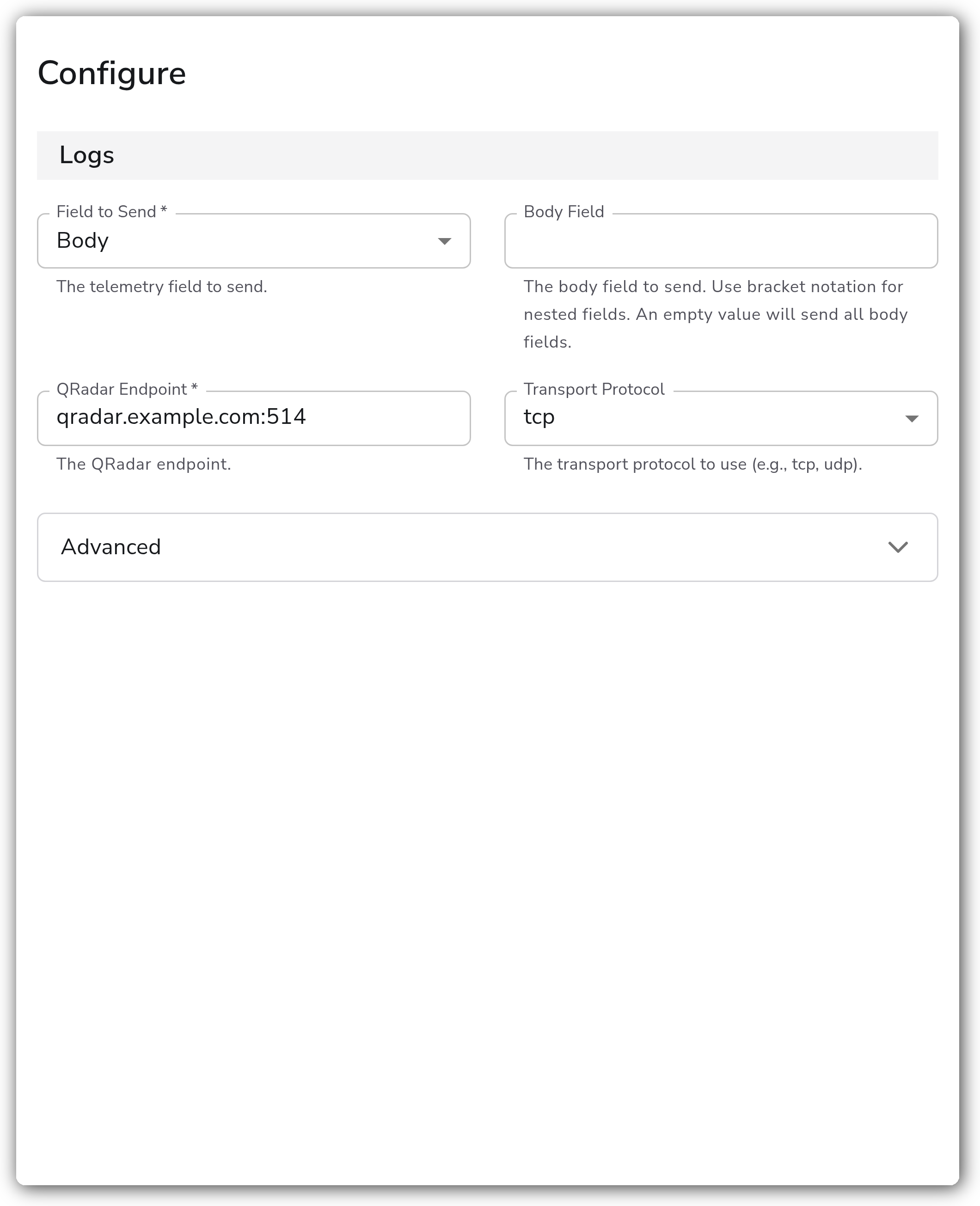Viewport: 980px width, 1206px height.
Task: Click the QRadar Endpoint input field
Action: pyautogui.click(x=253, y=418)
